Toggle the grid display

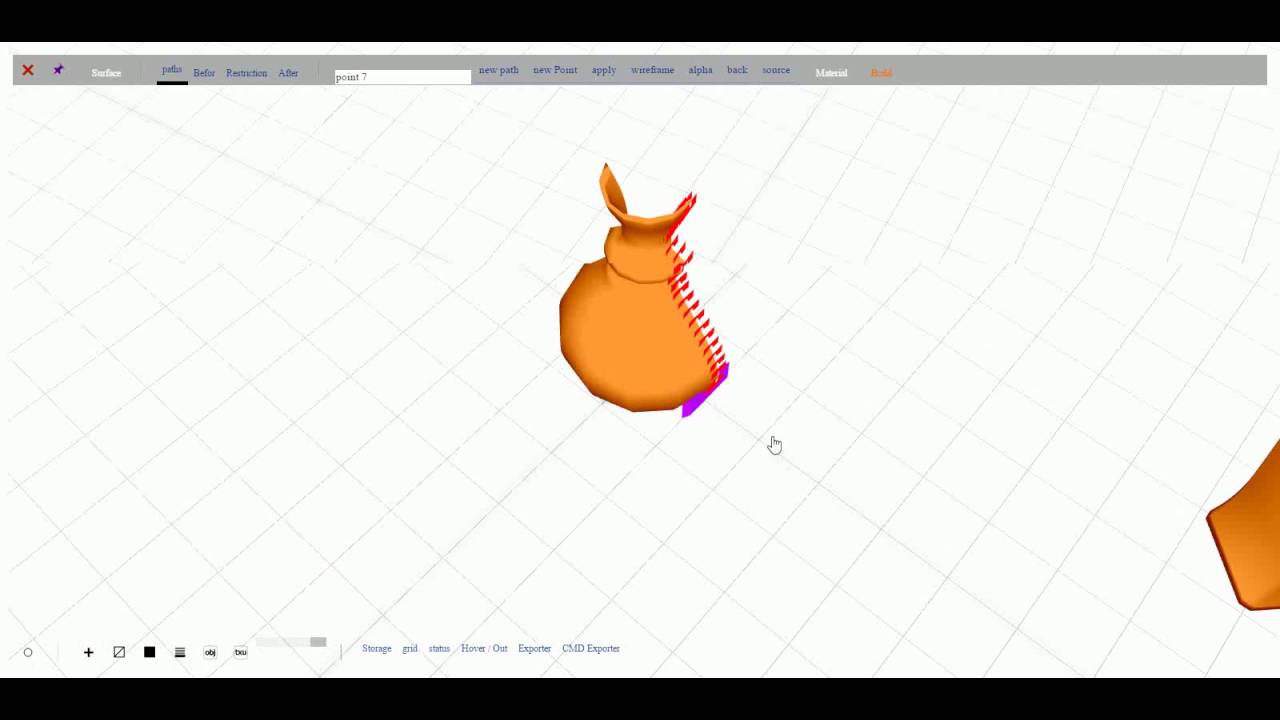point(410,648)
